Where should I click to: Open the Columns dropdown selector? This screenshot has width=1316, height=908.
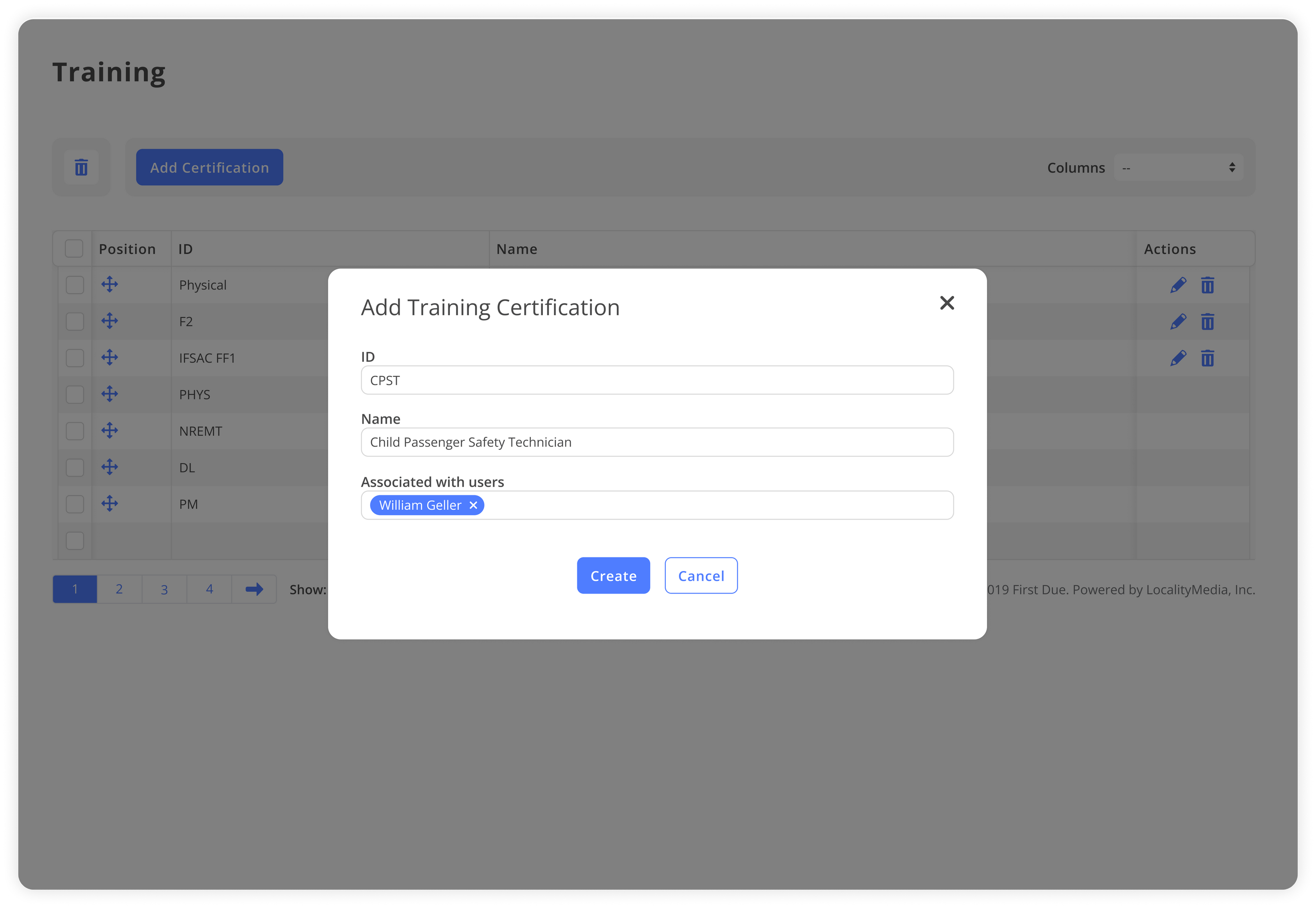pos(1178,167)
